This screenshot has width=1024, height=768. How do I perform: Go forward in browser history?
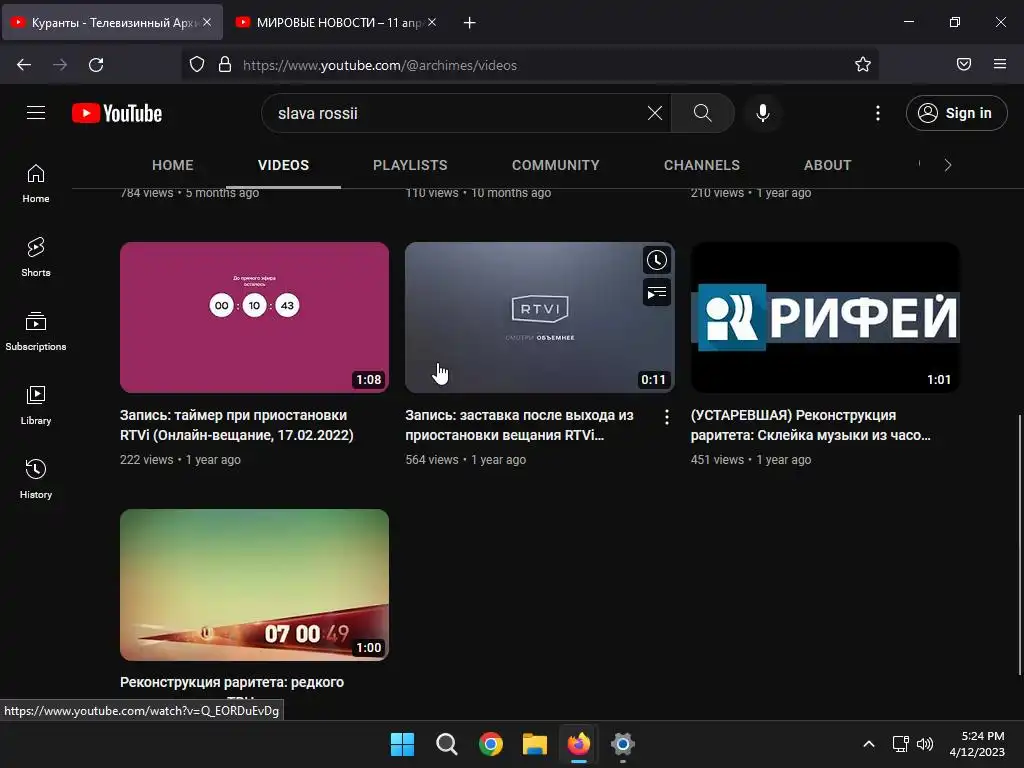(60, 65)
